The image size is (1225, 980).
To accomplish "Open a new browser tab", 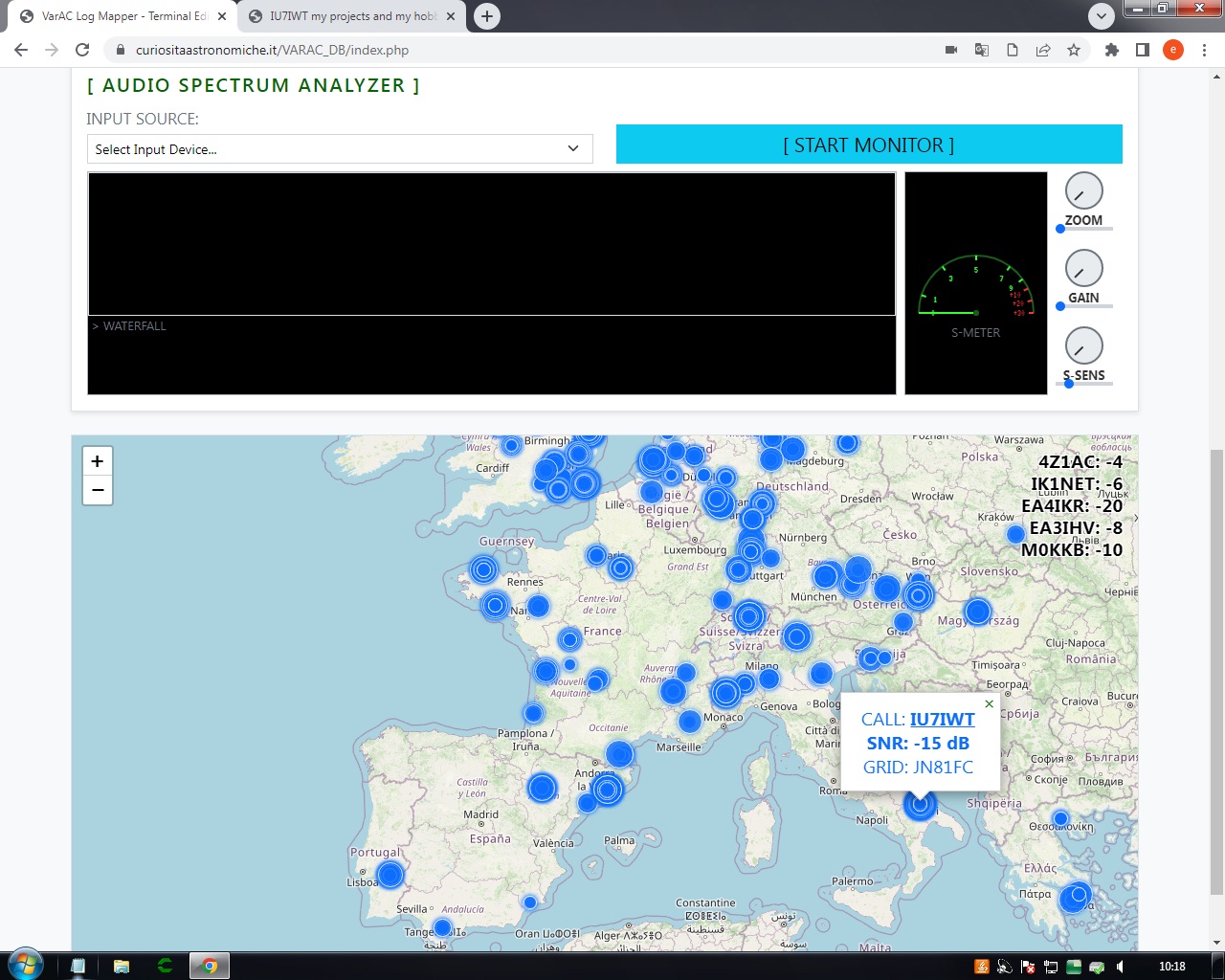I will [487, 16].
